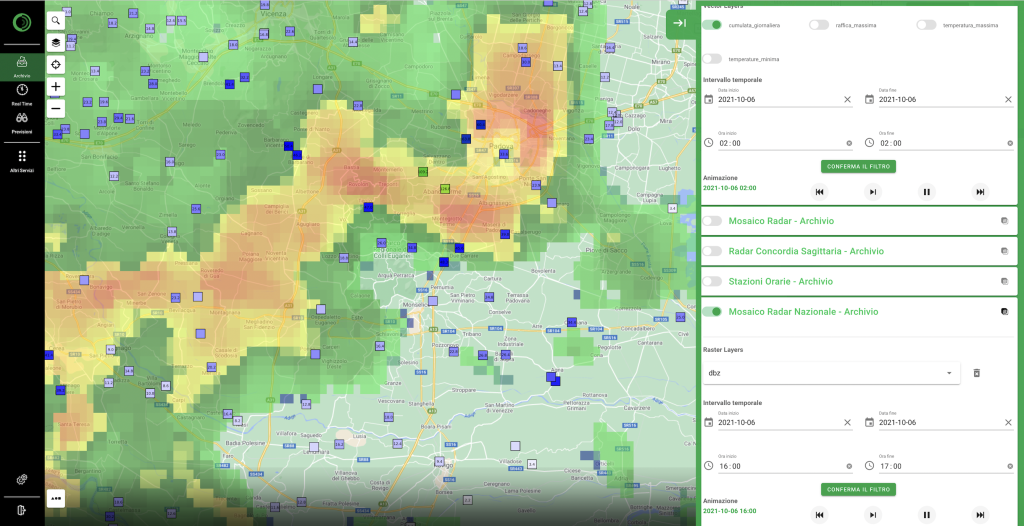
Task: Click the green circular app logo
Action: coord(22,22)
